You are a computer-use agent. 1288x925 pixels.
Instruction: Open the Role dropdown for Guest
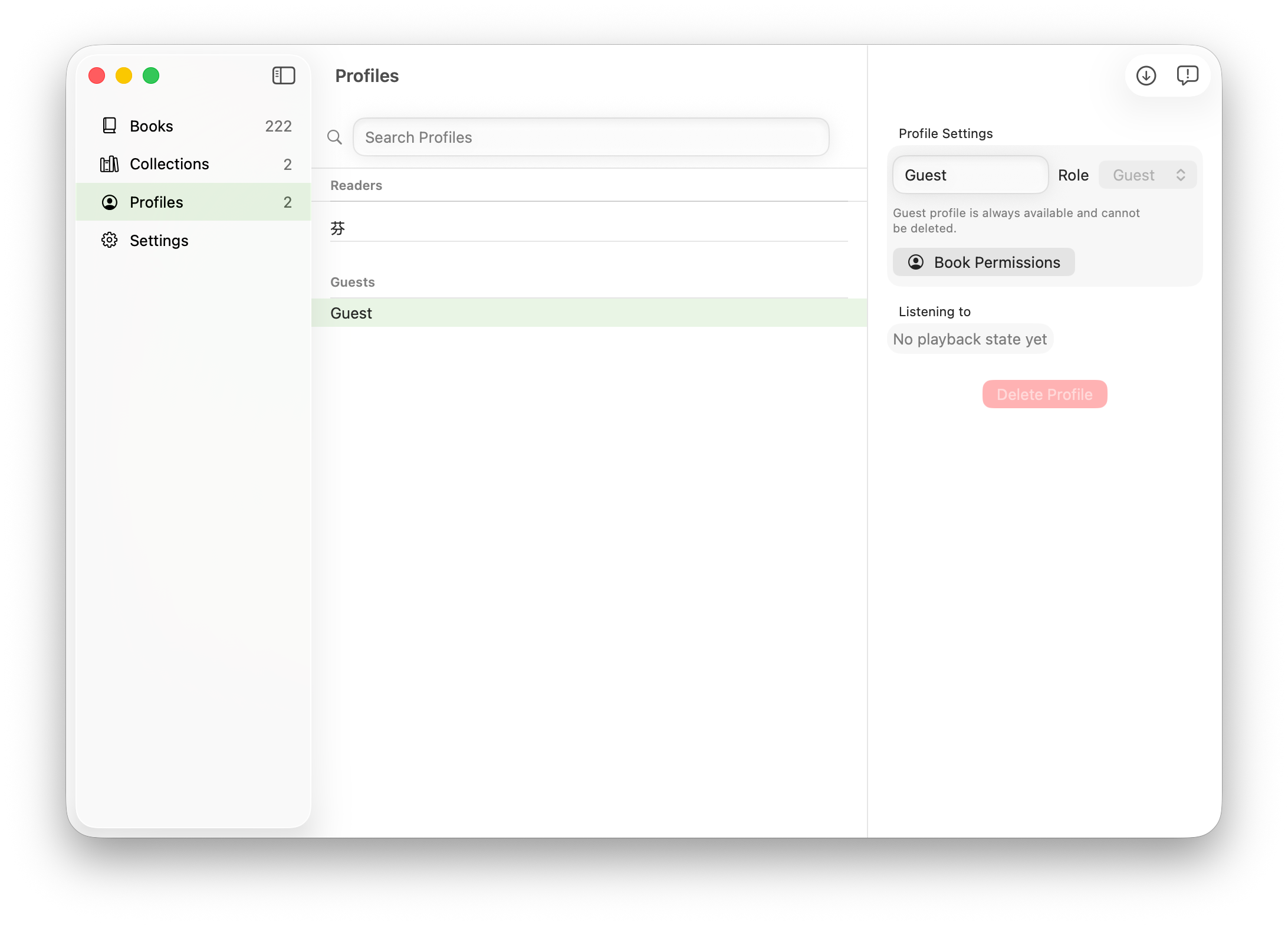(x=1146, y=175)
